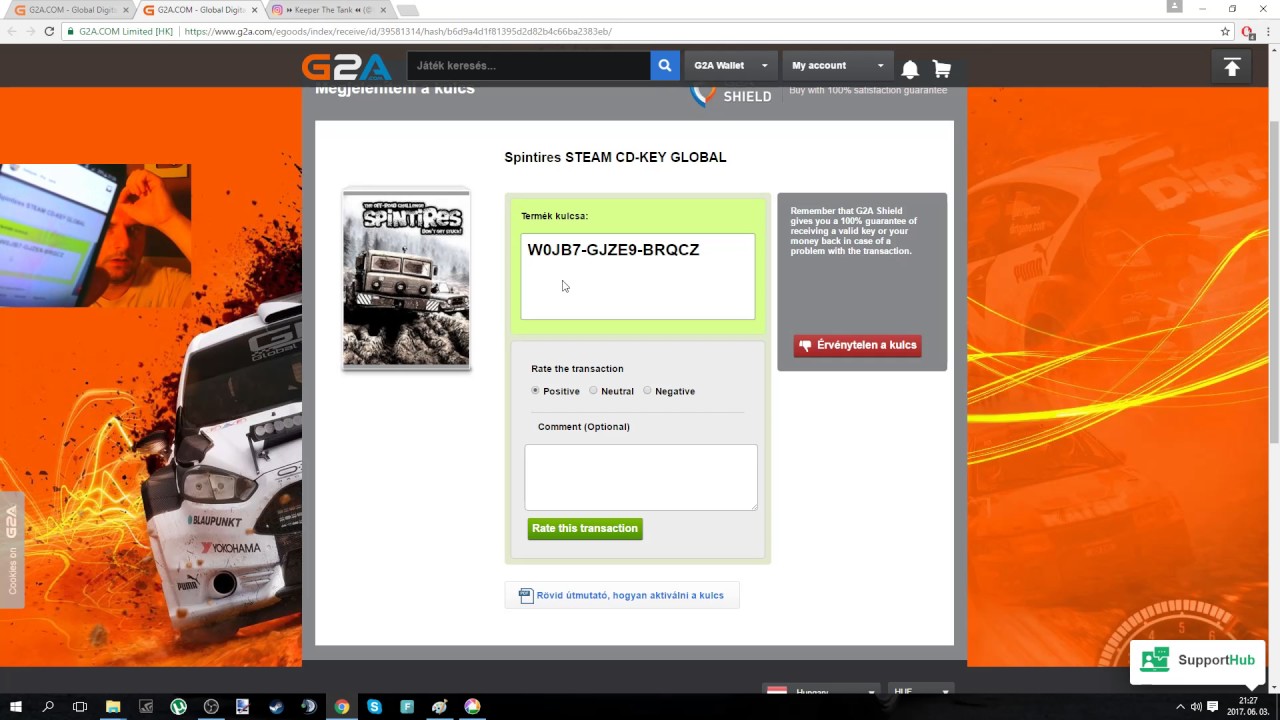
Task: Open the shopping cart
Action: (x=942, y=68)
